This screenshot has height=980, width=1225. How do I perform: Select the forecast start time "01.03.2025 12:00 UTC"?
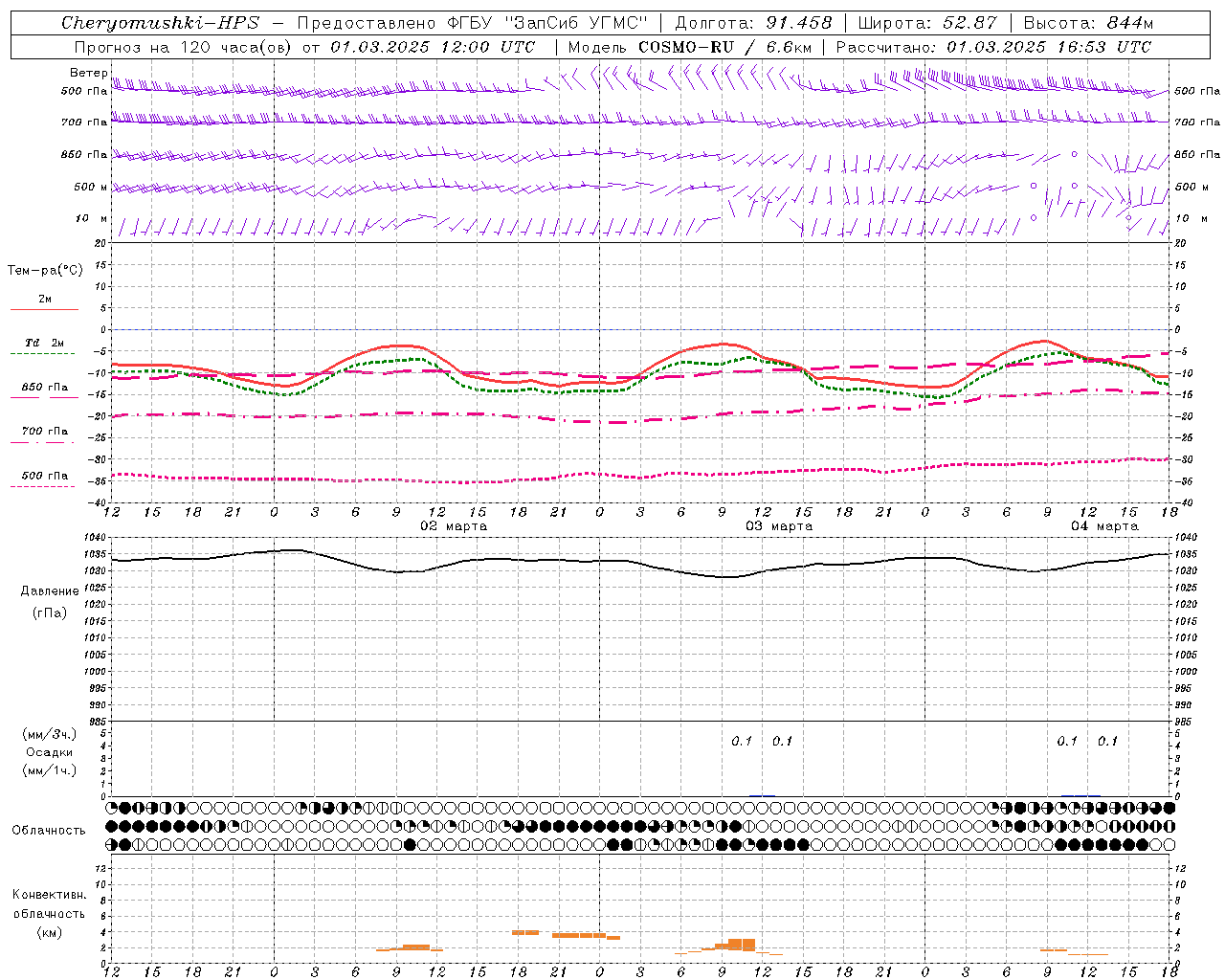point(433,47)
